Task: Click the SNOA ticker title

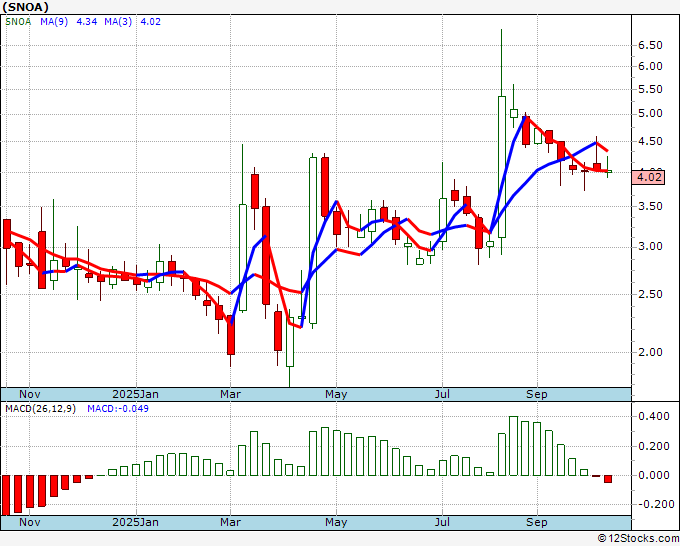Action: (x=26, y=7)
